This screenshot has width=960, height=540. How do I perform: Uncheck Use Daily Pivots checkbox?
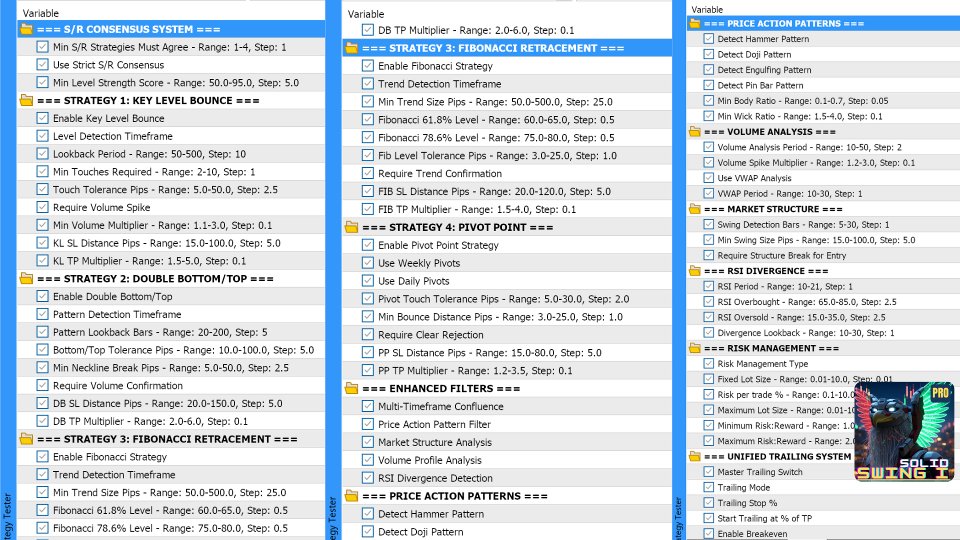(367, 280)
